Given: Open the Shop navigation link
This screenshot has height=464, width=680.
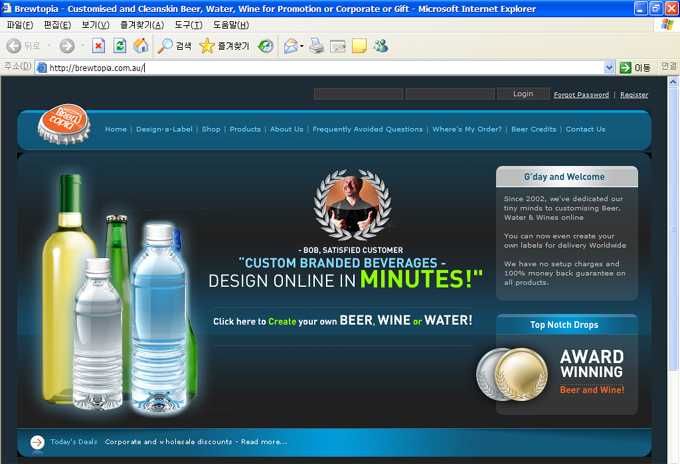Looking at the screenshot, I should click(211, 129).
